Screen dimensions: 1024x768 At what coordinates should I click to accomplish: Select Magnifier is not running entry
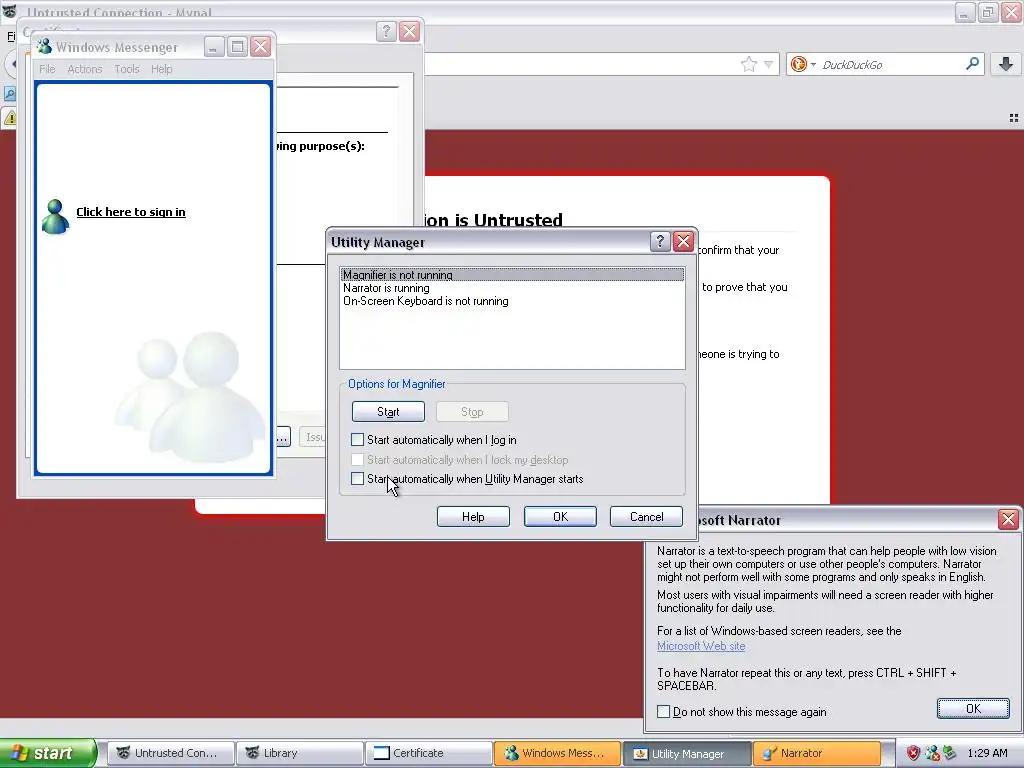click(512, 275)
